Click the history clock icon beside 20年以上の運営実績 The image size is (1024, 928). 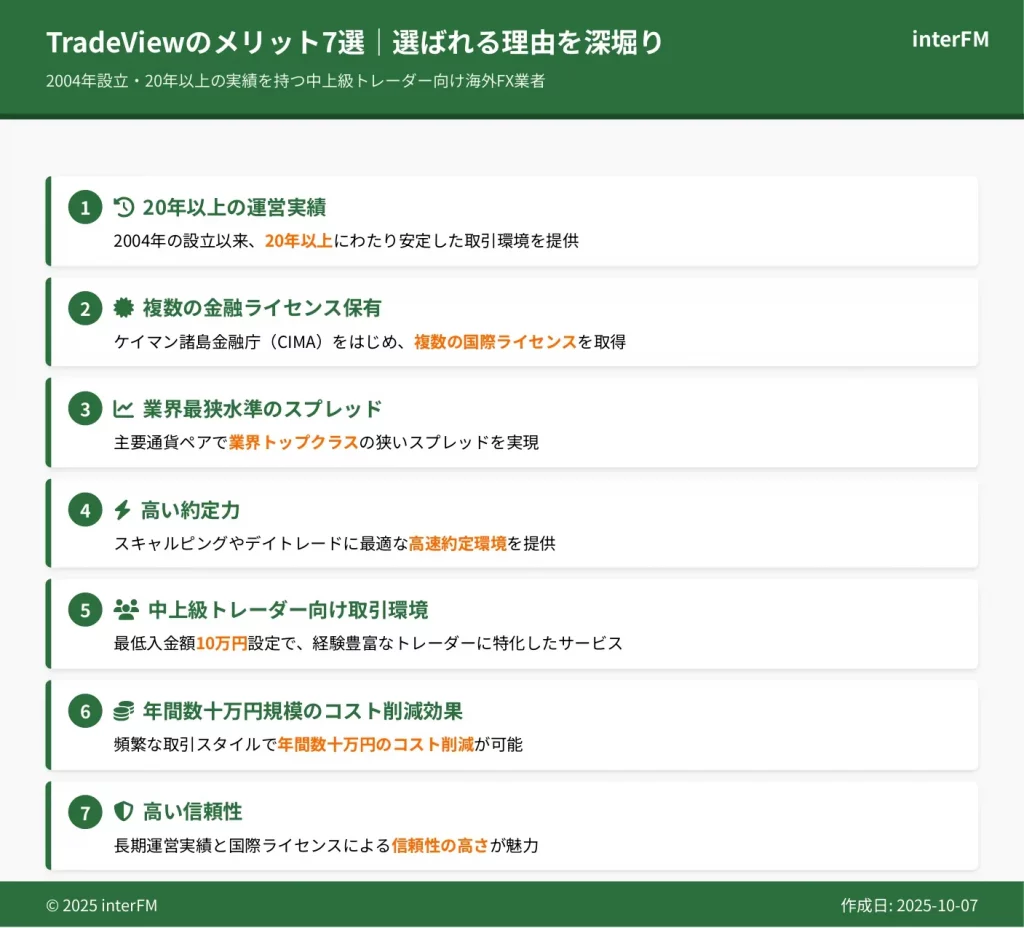point(124,207)
